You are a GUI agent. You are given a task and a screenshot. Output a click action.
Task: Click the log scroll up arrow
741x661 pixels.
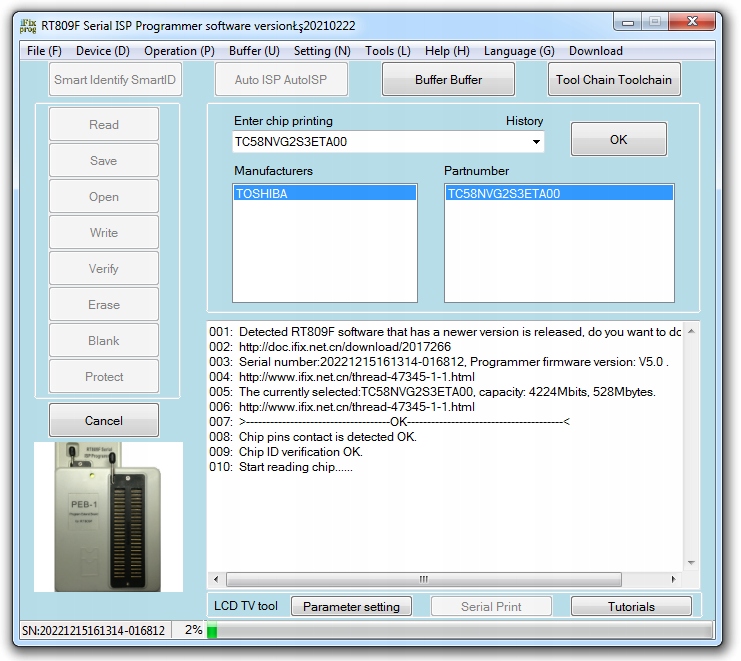691,331
